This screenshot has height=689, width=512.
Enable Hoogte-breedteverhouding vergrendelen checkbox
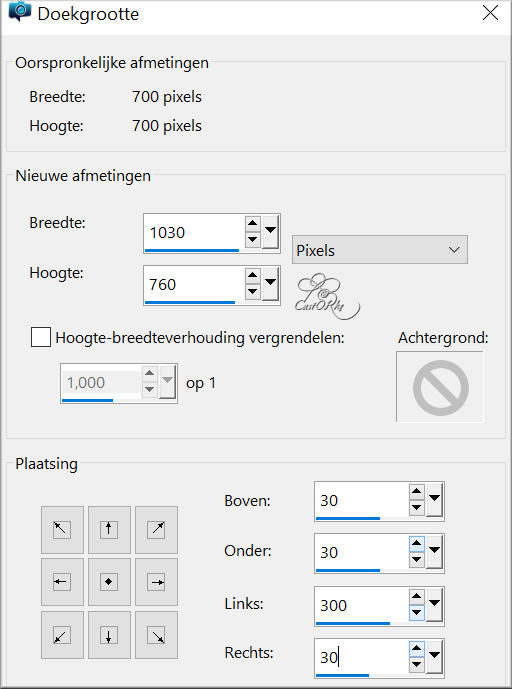point(41,337)
